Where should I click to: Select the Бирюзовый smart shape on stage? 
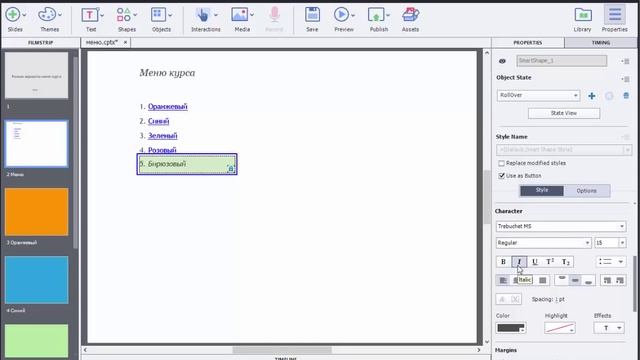[187, 164]
